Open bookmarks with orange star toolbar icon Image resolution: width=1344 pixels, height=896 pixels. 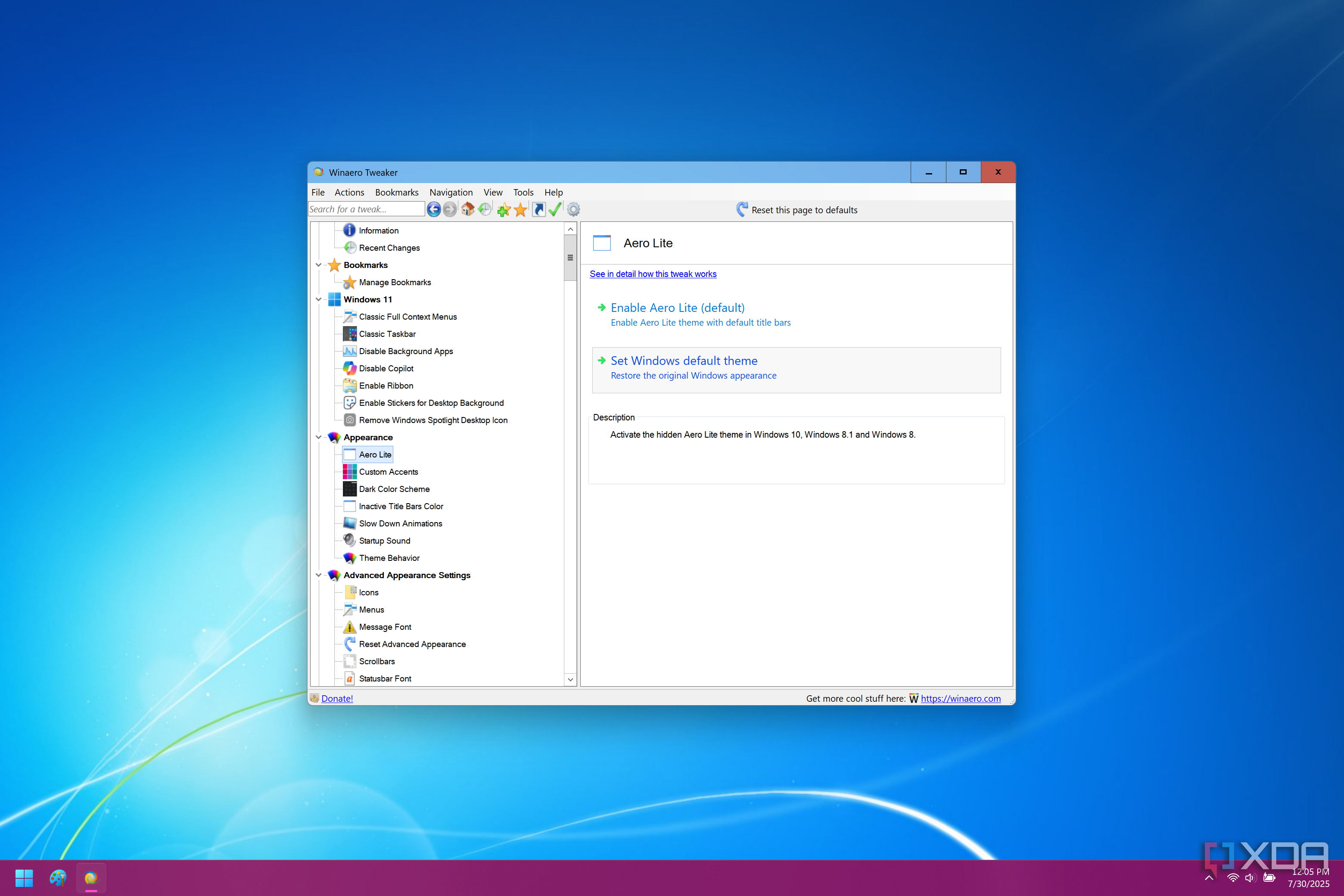[x=520, y=210]
